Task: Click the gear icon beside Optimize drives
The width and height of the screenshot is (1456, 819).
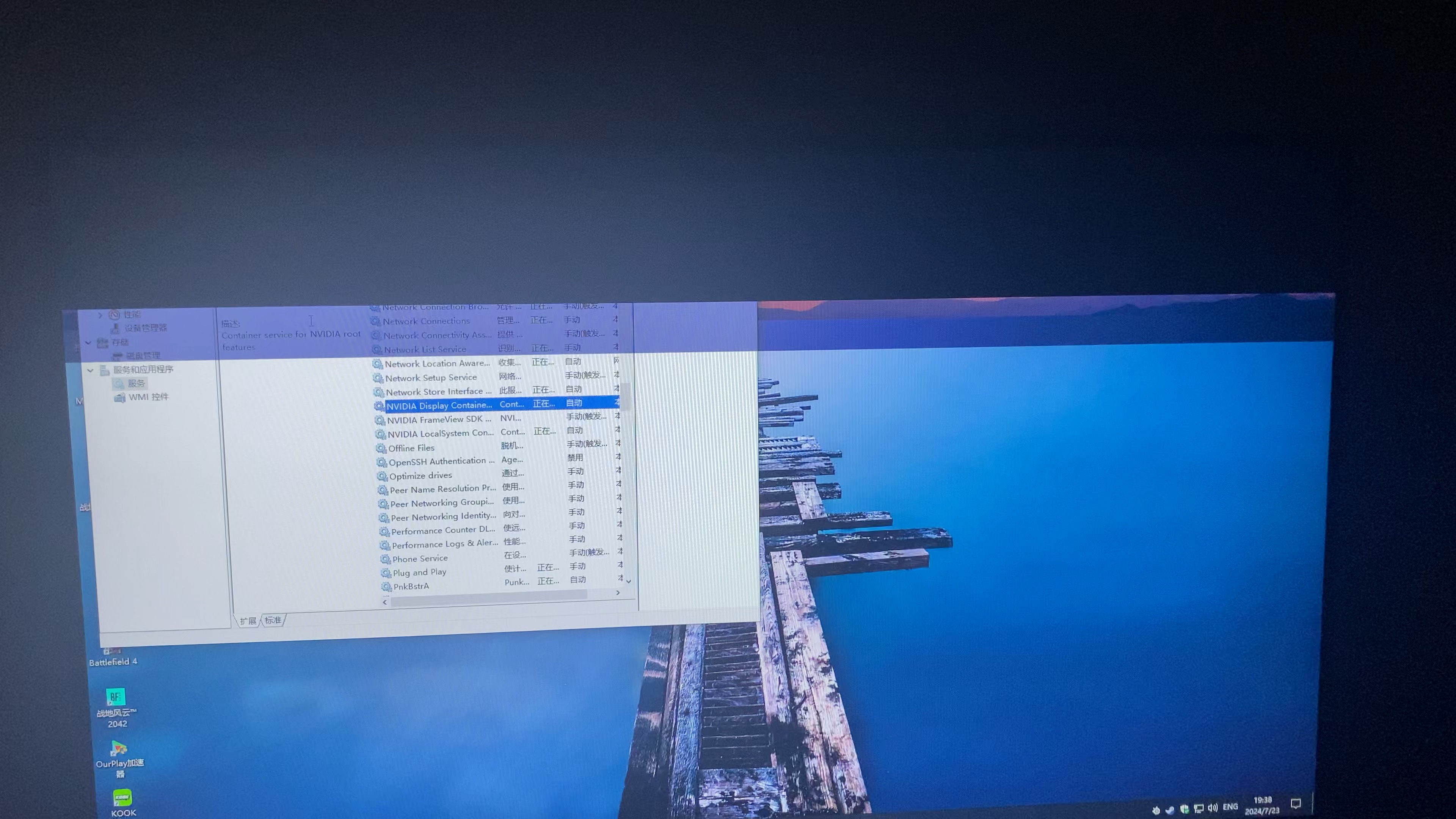Action: [382, 476]
